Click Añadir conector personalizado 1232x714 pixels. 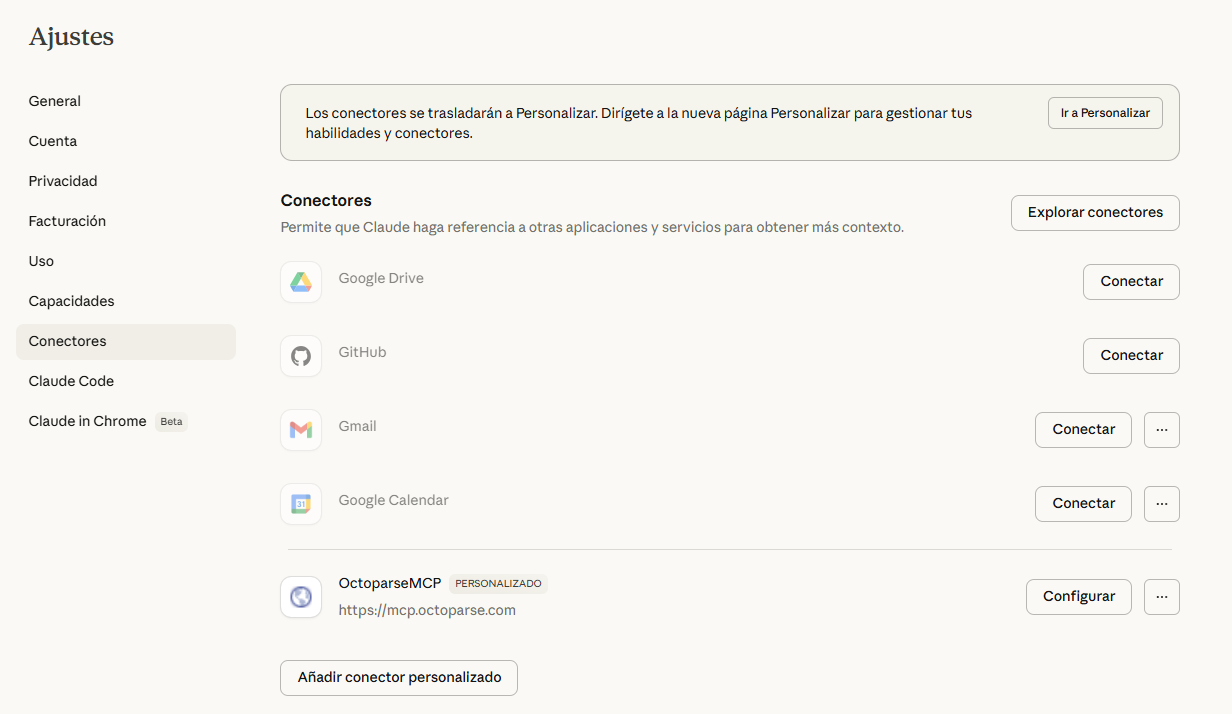399,678
